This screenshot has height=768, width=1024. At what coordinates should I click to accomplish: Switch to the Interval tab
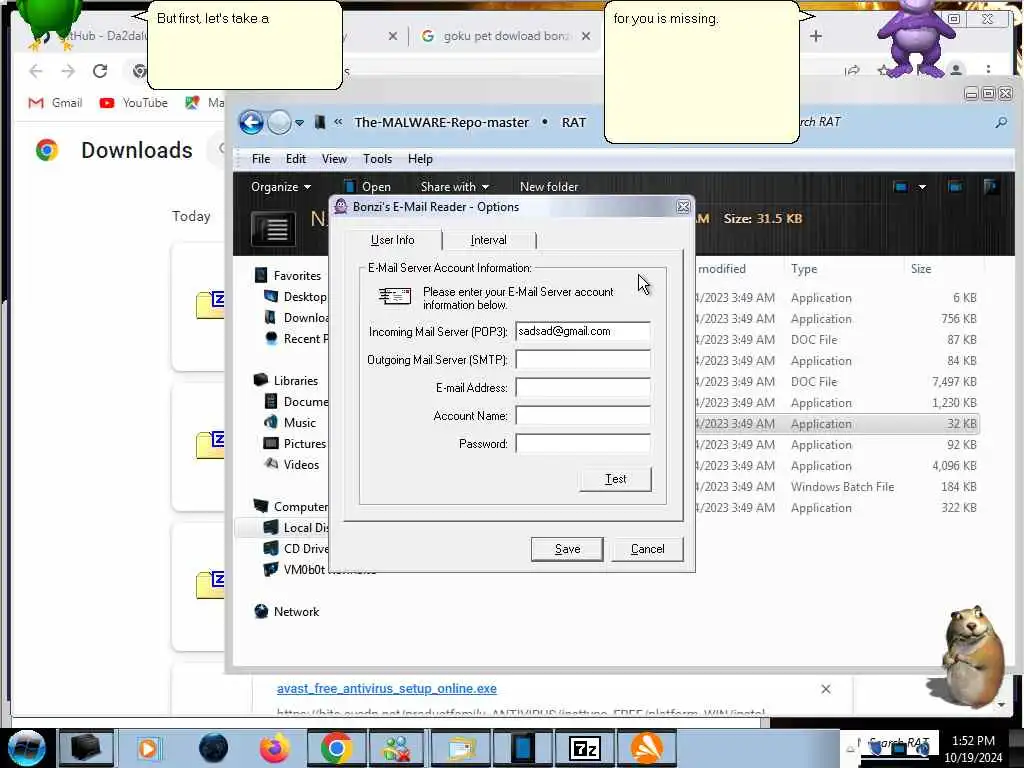tap(488, 240)
